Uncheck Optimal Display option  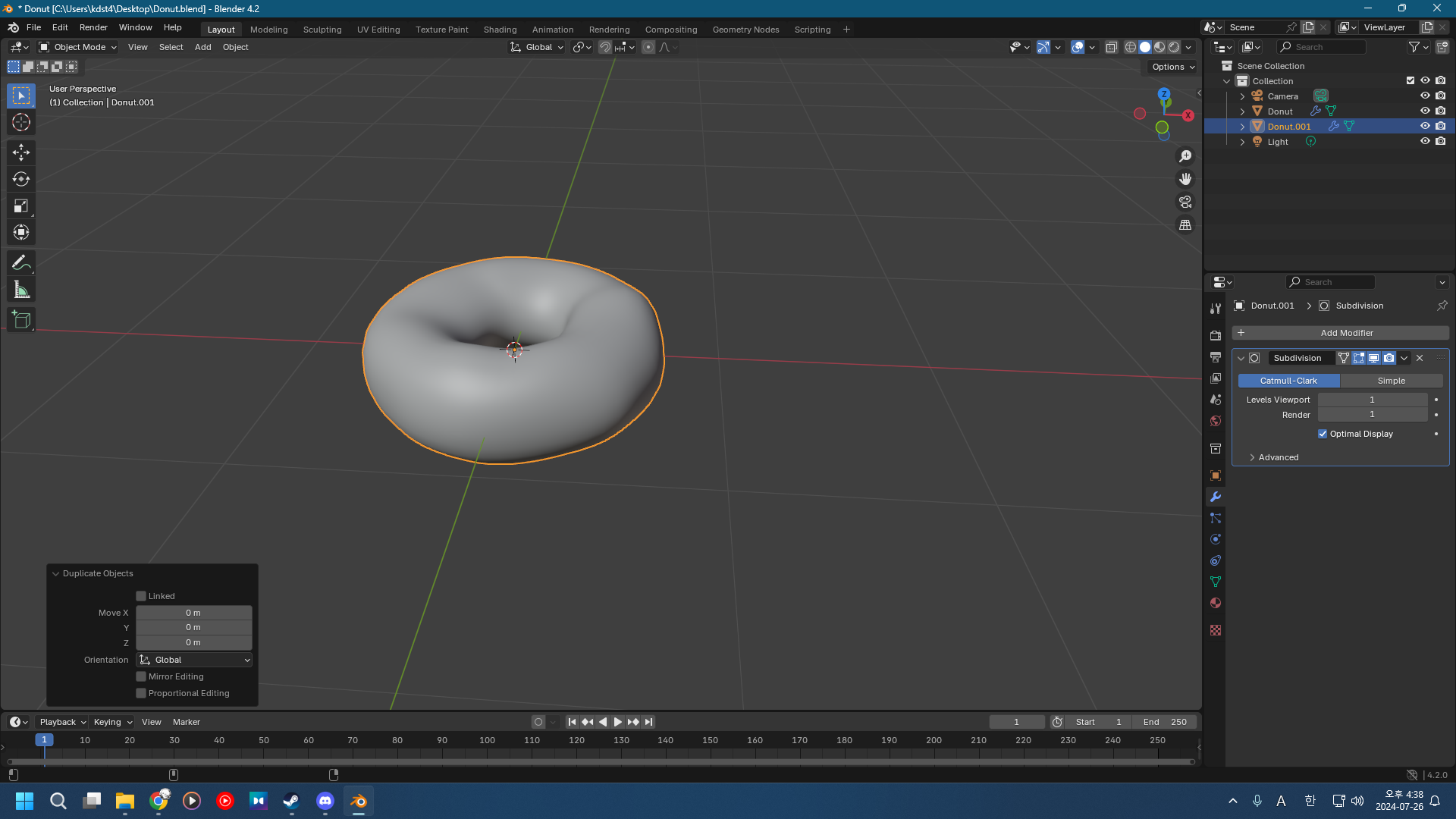coord(1323,434)
